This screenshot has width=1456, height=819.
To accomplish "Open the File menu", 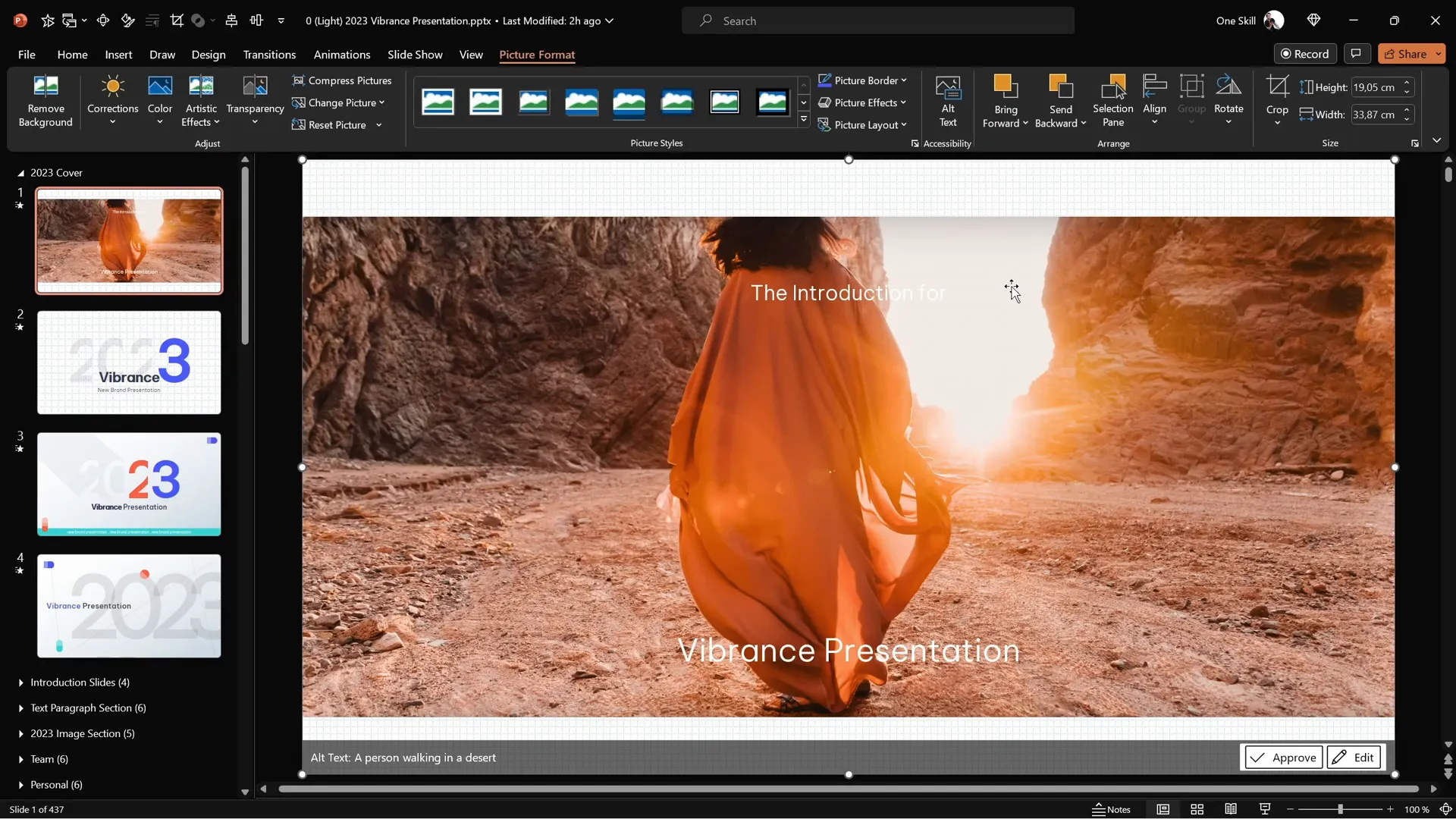I will tap(27, 55).
